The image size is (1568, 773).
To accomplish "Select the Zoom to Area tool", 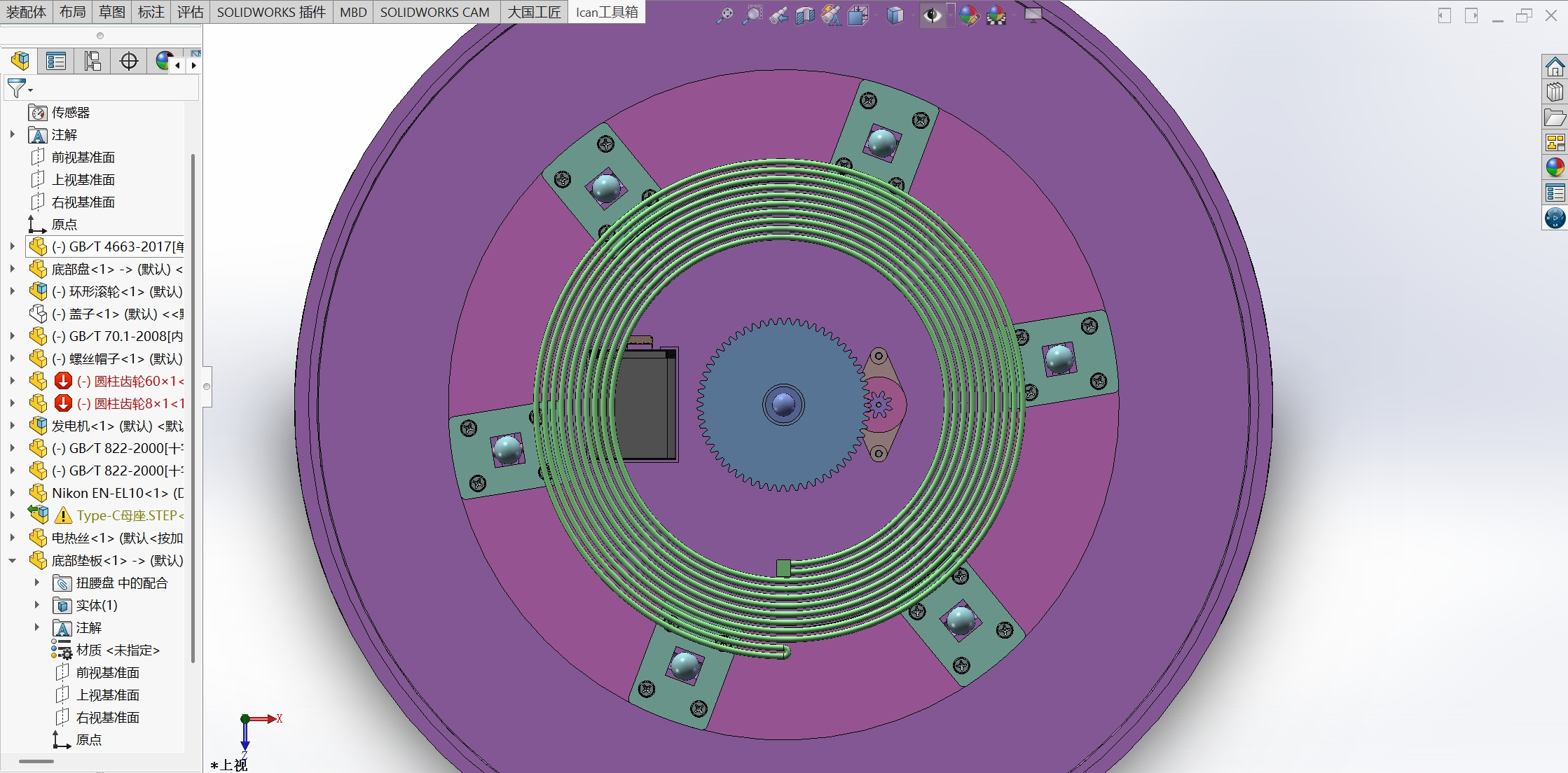I will pos(752,15).
